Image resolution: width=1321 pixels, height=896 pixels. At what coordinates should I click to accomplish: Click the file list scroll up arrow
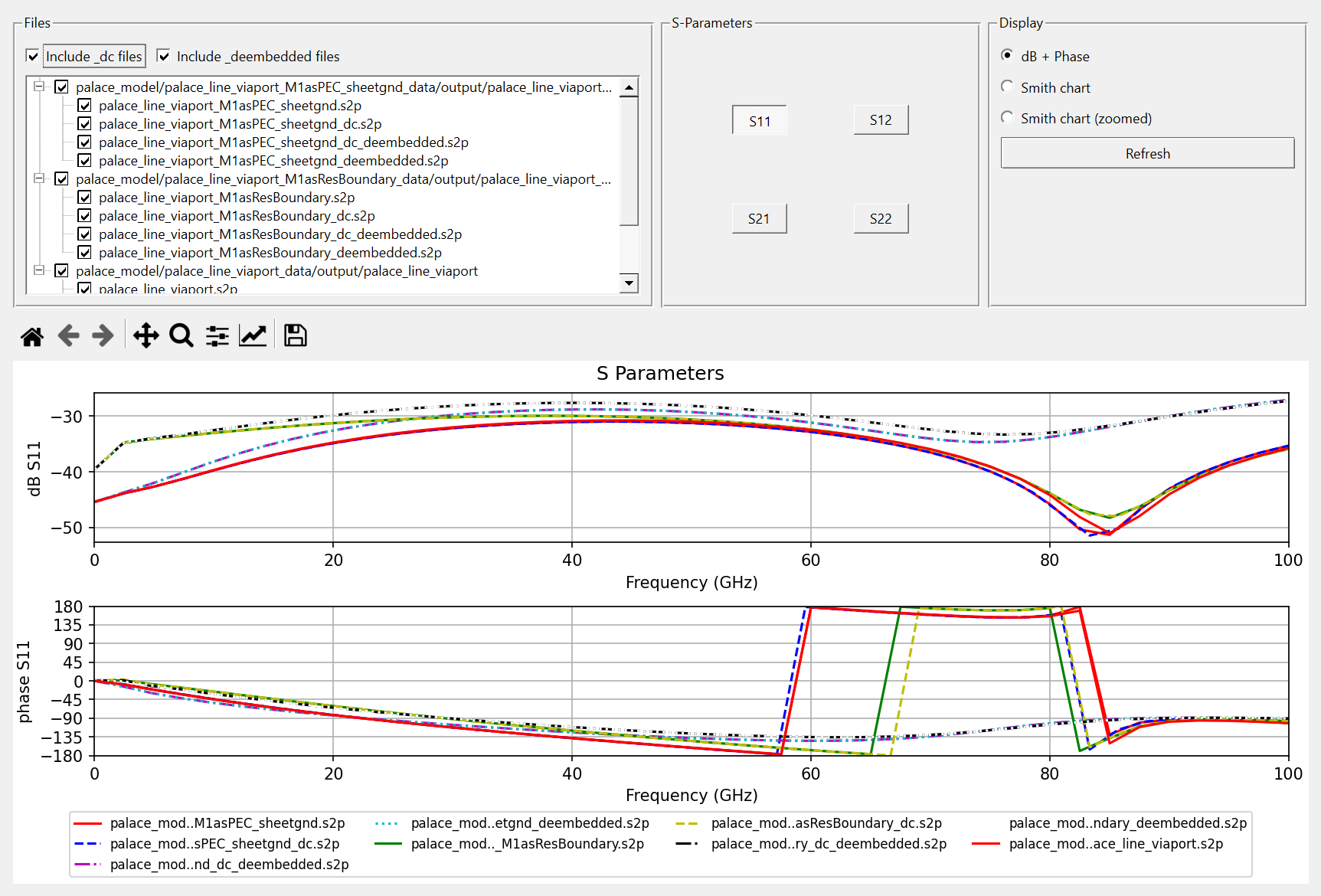(629, 87)
